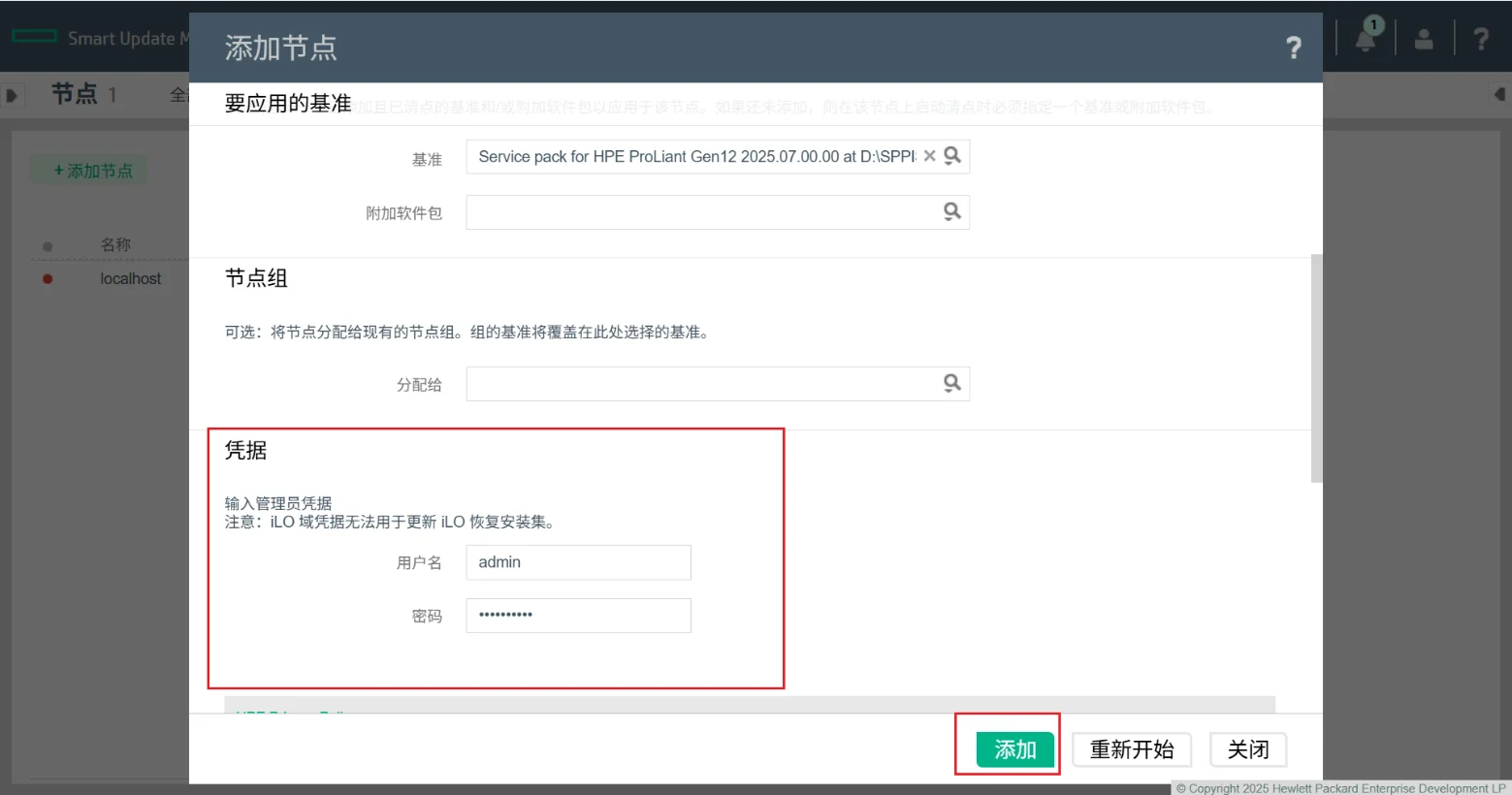
Task: Click the 名称 column header
Action: (115, 245)
